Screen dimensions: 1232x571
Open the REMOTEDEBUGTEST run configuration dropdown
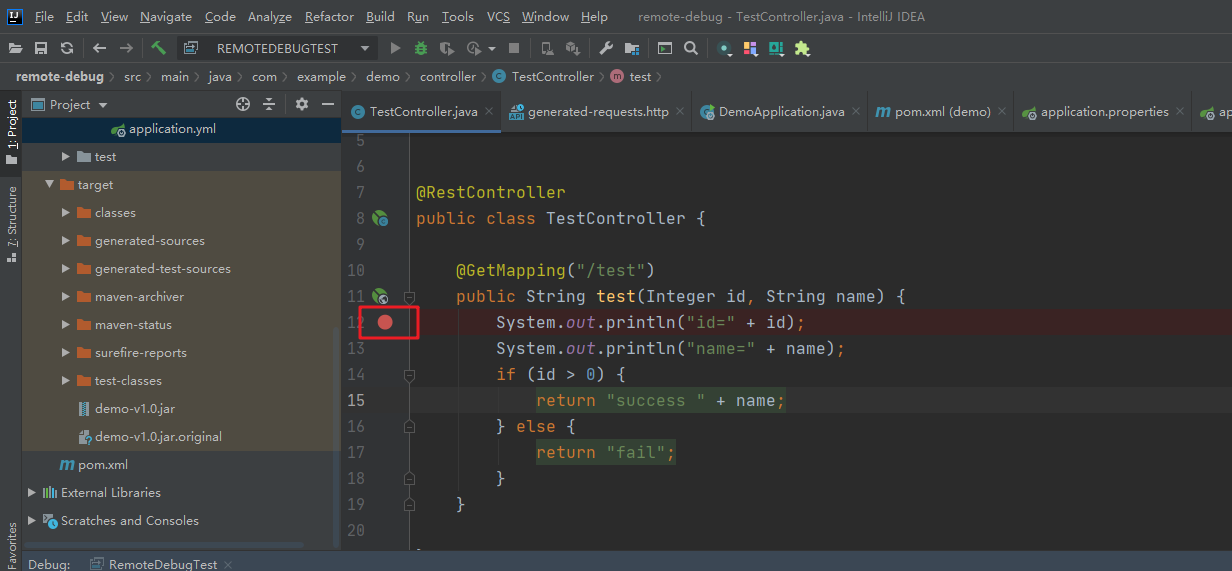276,48
